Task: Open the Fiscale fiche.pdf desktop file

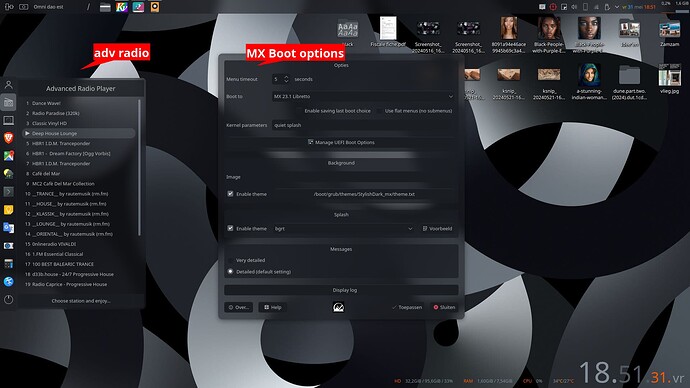Action: (x=388, y=32)
